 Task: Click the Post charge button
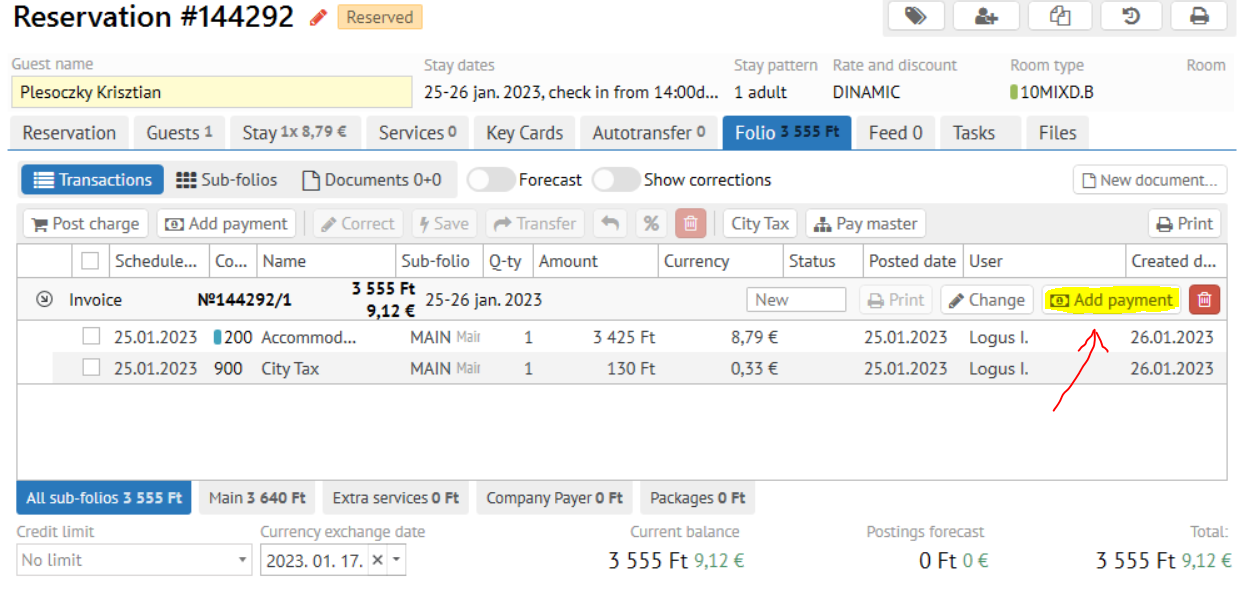click(x=85, y=224)
